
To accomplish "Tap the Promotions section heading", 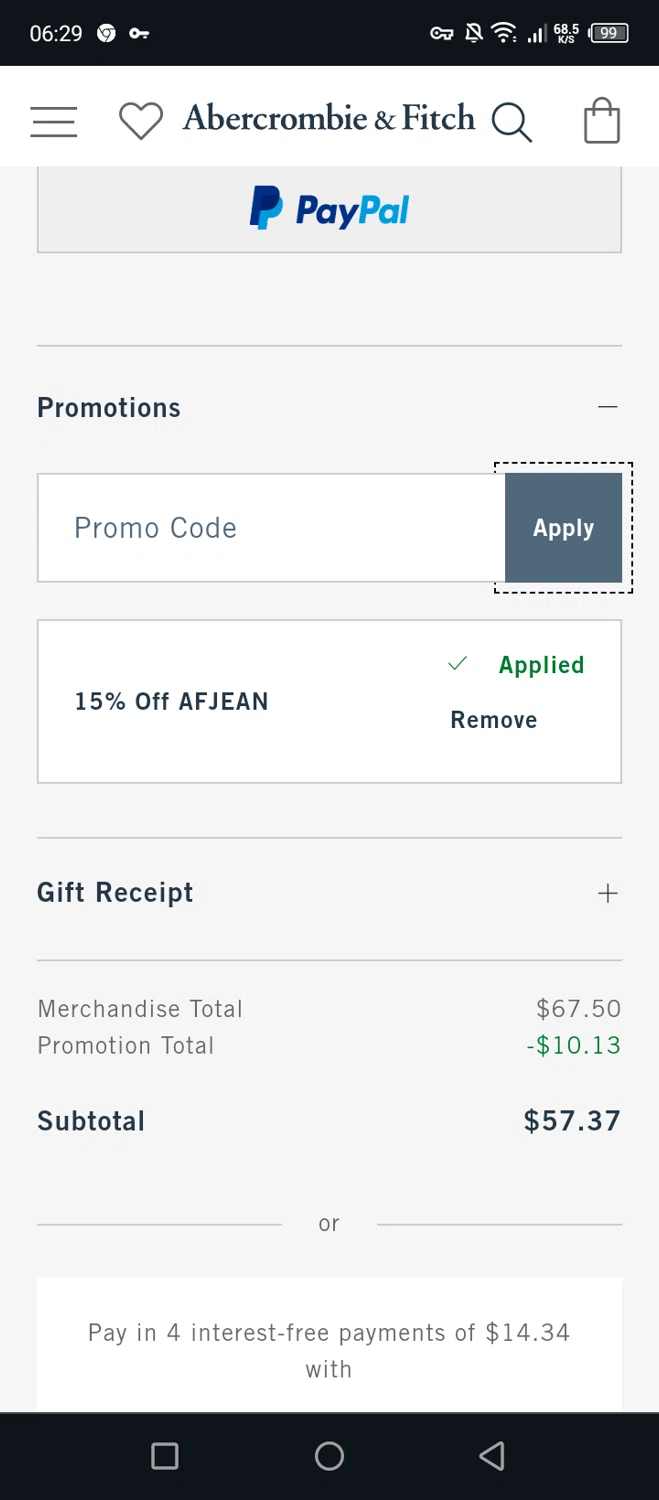I will pyautogui.click(x=109, y=408).
